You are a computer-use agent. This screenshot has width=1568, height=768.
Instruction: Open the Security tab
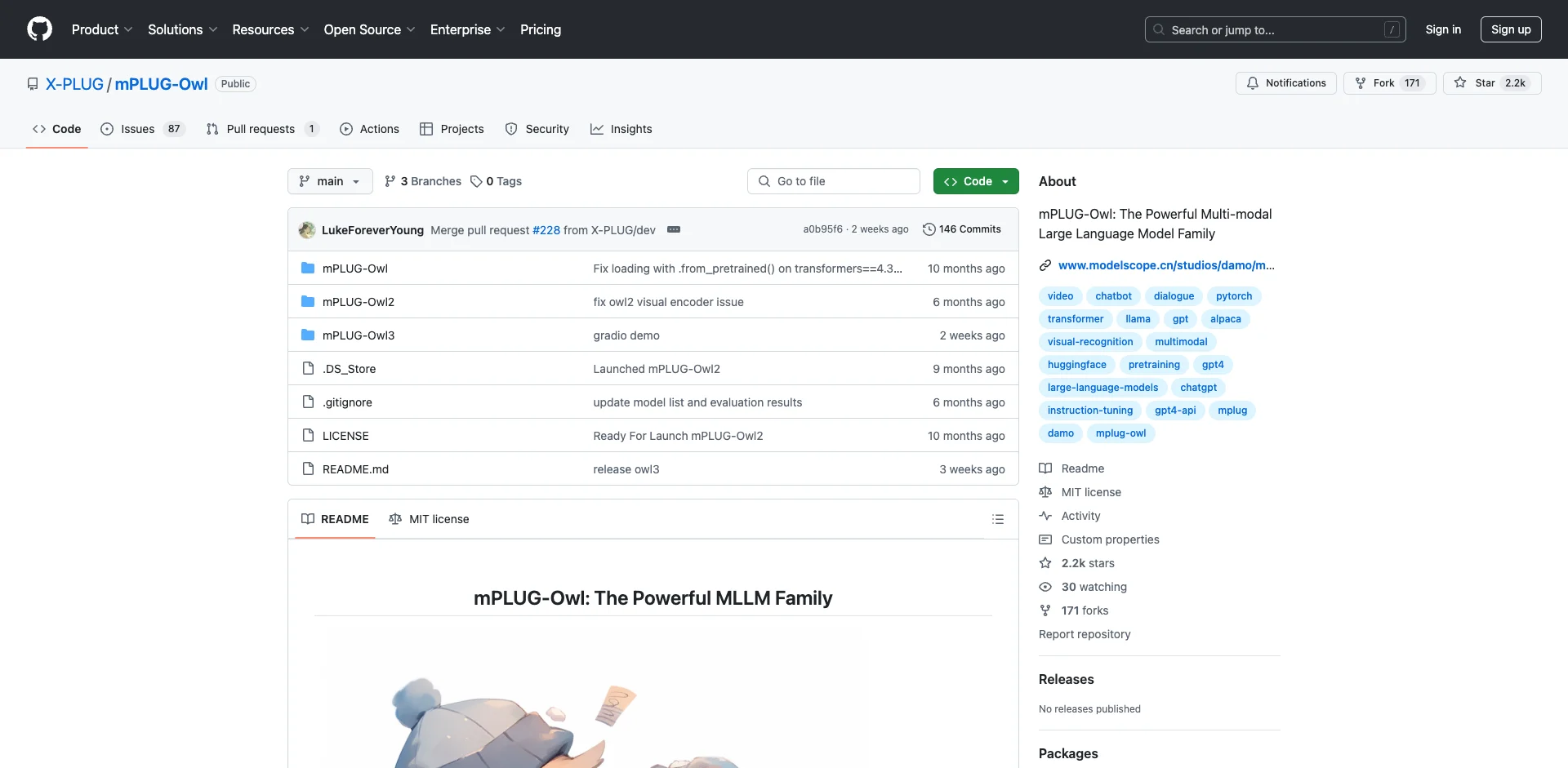537,129
